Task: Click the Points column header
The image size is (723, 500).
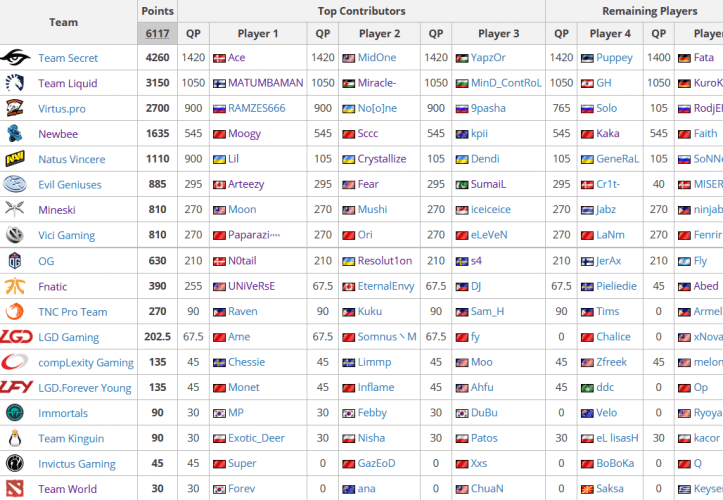Action: coord(157,11)
